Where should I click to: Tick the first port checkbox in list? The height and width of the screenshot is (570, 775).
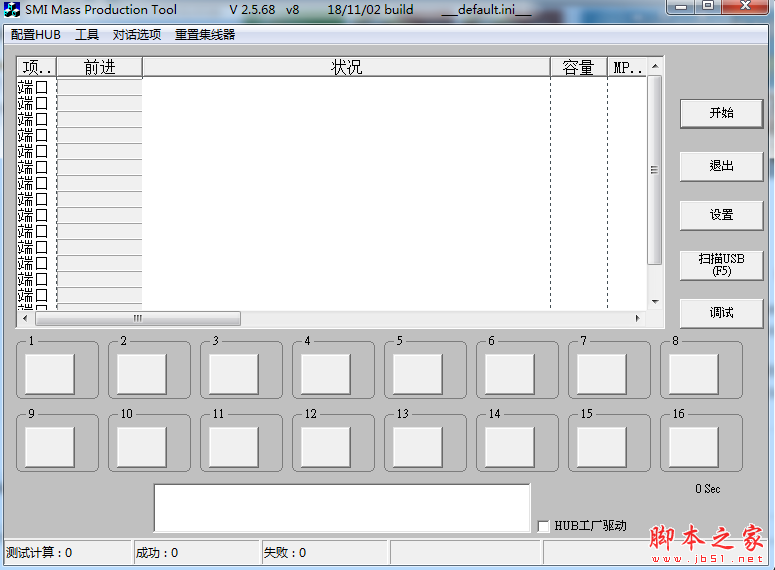point(42,87)
